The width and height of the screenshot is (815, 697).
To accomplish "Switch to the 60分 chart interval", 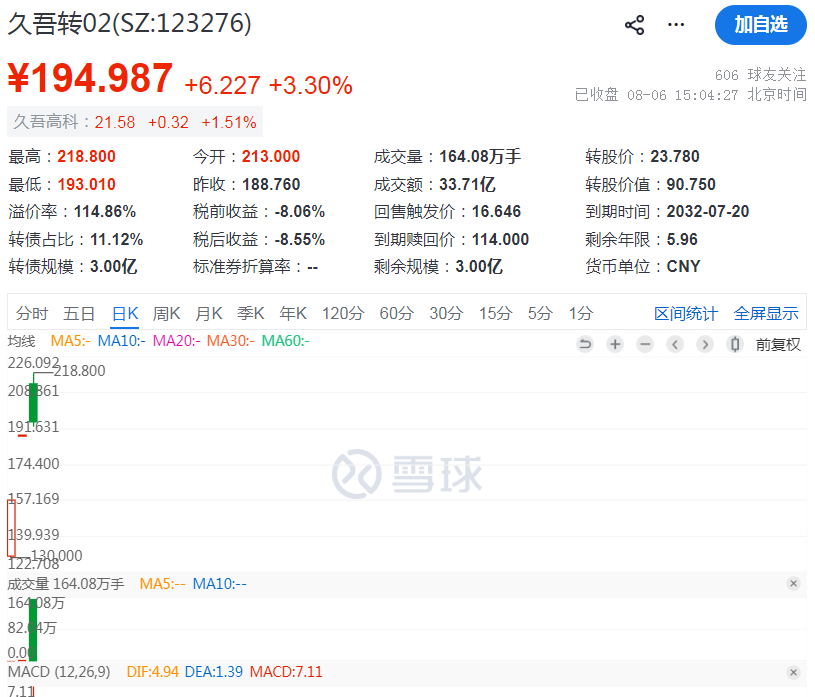I will 397,313.
